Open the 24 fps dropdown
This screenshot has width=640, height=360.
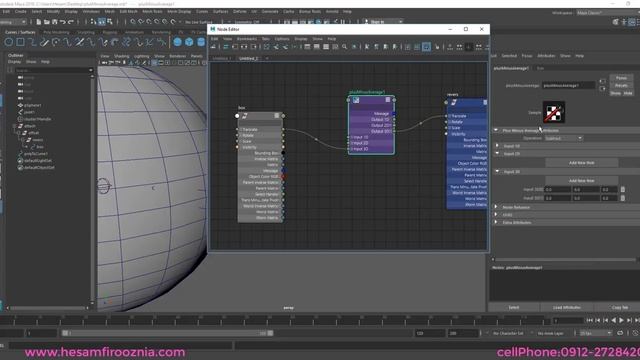click(x=595, y=333)
